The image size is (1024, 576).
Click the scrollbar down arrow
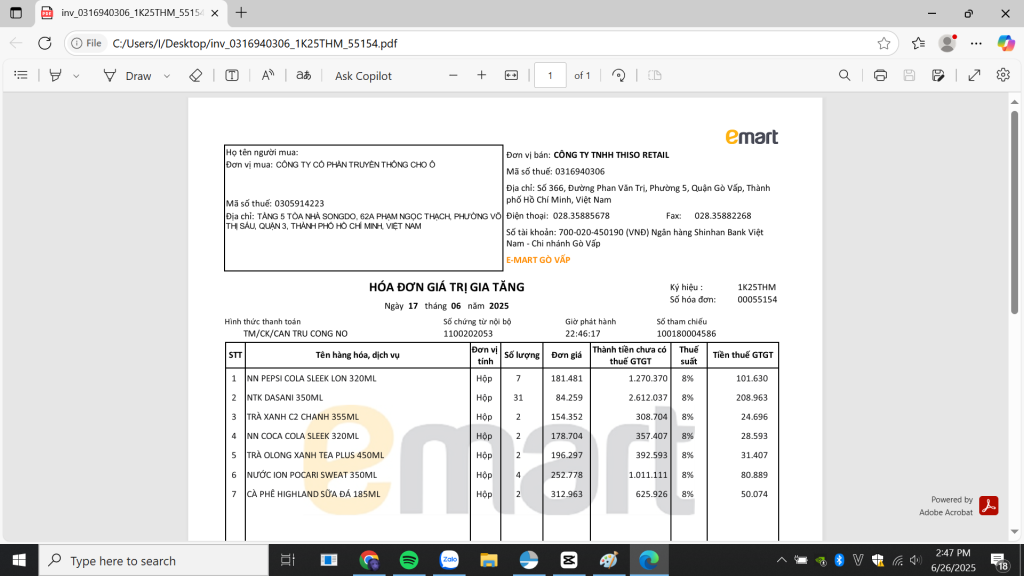1014,532
